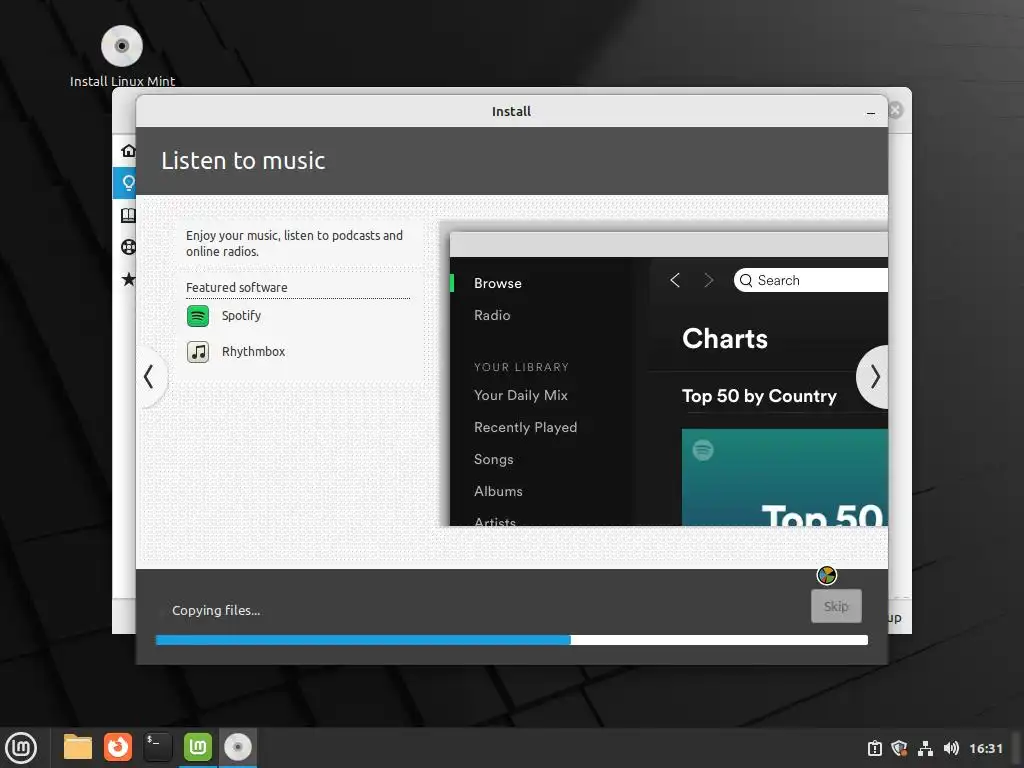The image size is (1024, 768).
Task: Advance to the next installer slide
Action: tap(873, 377)
